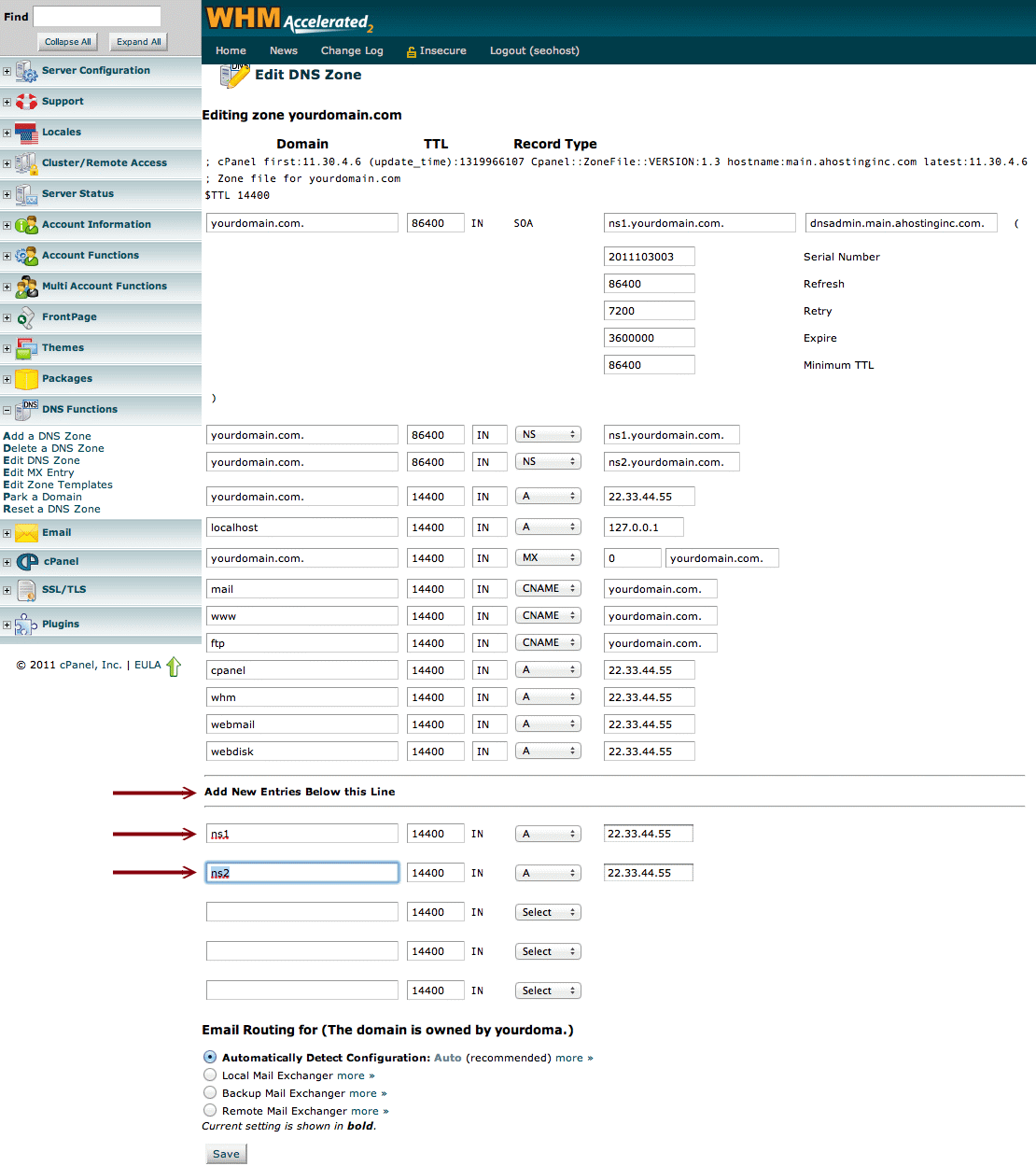Screen dimensions: 1036x1166
Task: Open Delete a DNS Zone link
Action: point(53,448)
